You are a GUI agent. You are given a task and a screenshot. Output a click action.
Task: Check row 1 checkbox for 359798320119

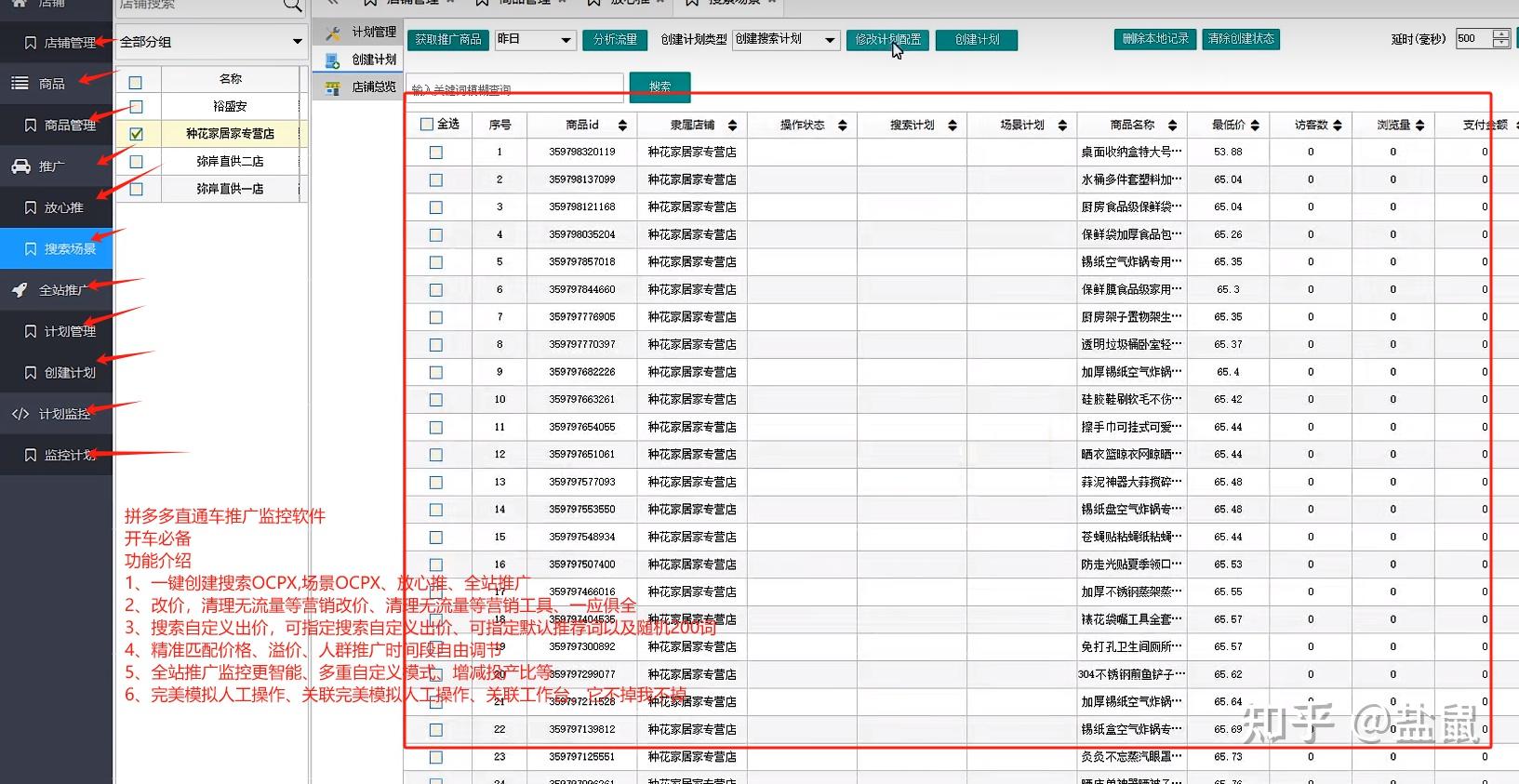(435, 153)
